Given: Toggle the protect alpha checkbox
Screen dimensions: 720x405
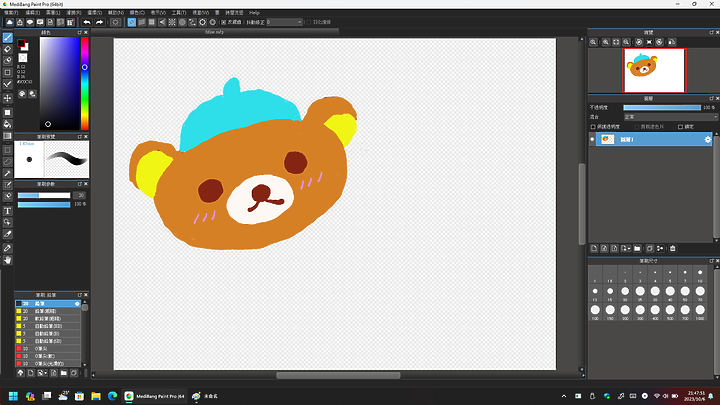Looking at the screenshot, I should (x=593, y=127).
